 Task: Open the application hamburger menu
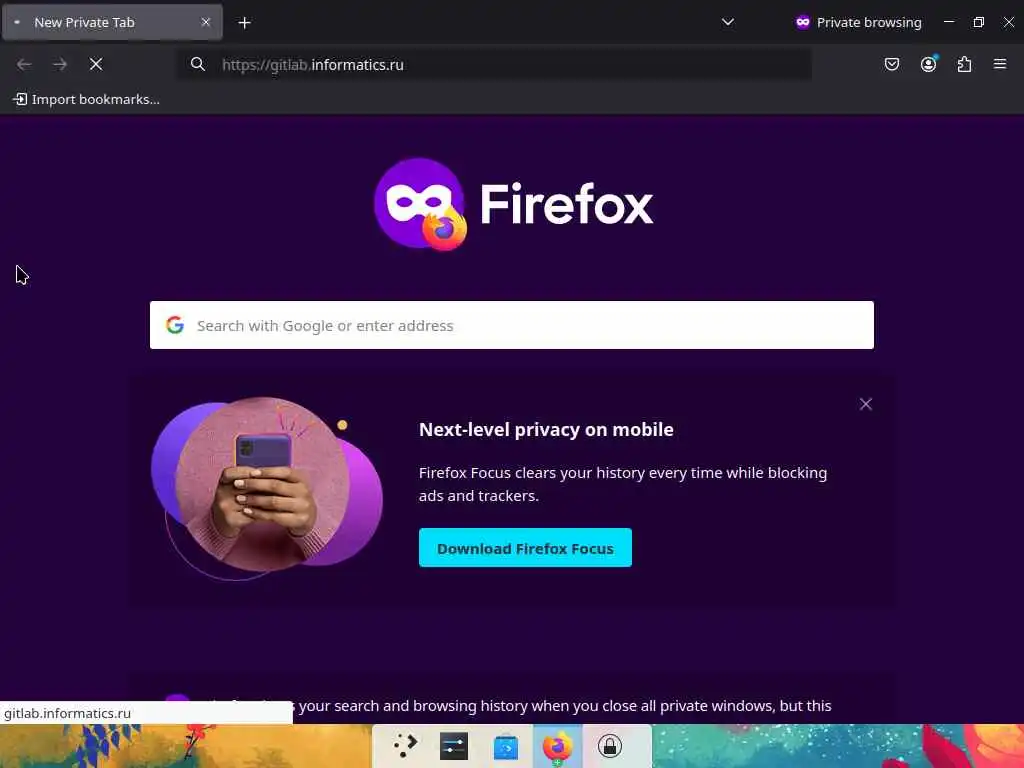coord(1000,64)
